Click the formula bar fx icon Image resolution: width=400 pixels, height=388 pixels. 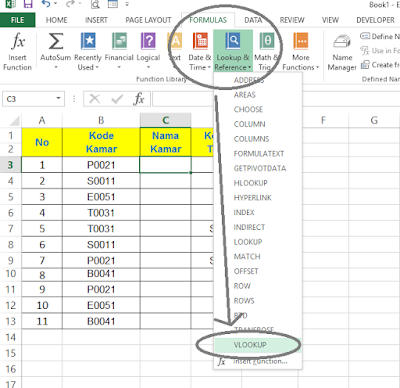tap(139, 99)
